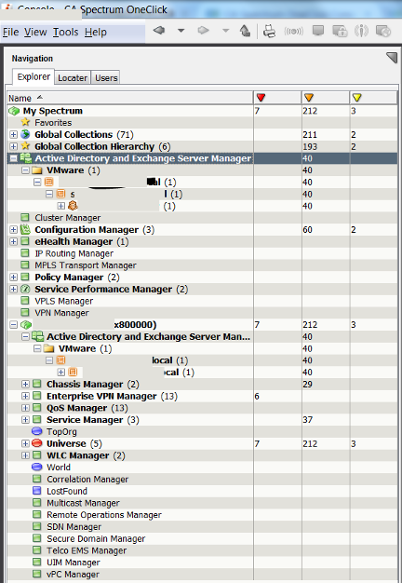Click the forward navigation arrow in the toolbar
The image size is (402, 583).
coord(203,30)
